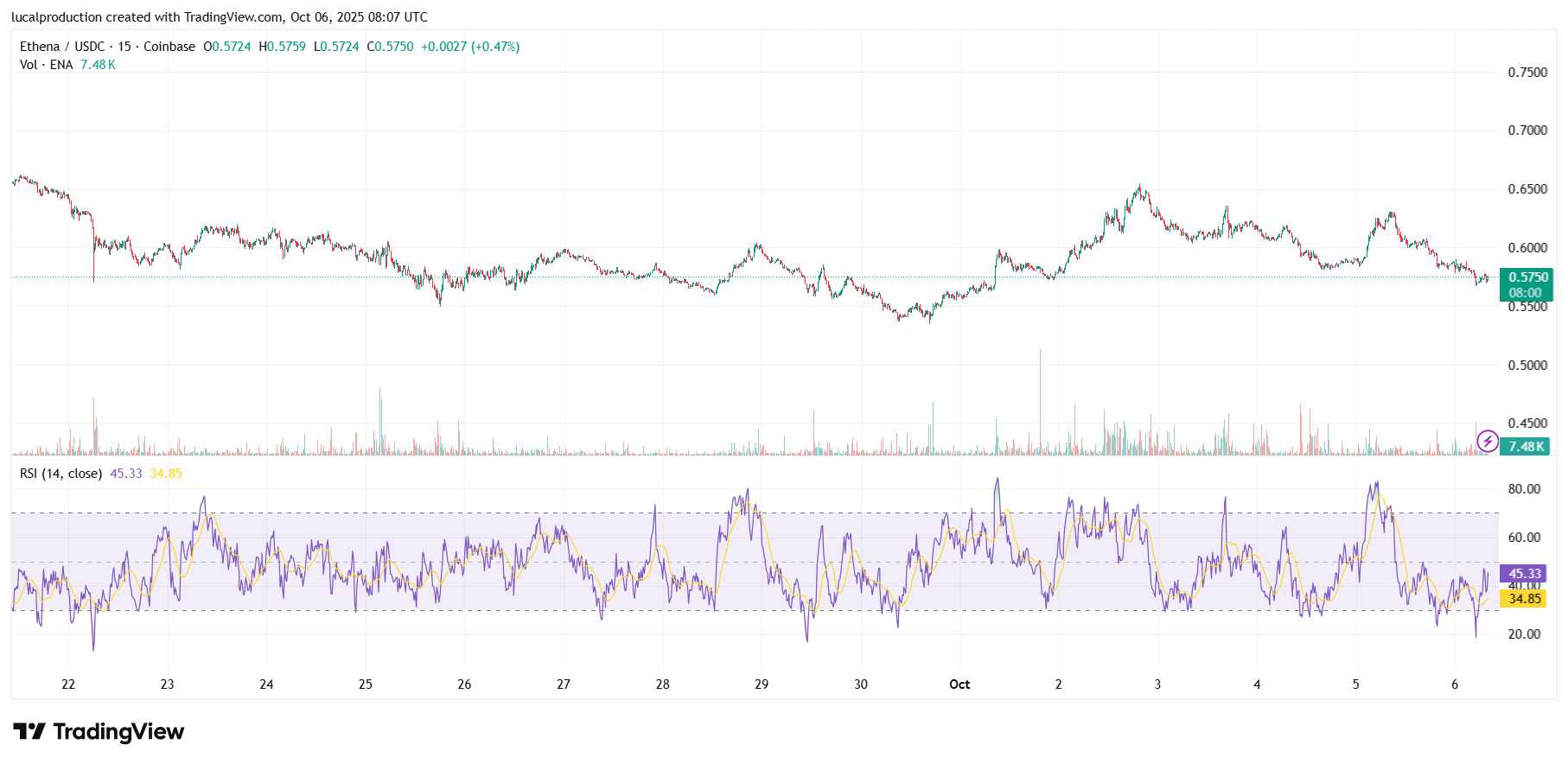Select date 29 on the time axis

[762, 684]
